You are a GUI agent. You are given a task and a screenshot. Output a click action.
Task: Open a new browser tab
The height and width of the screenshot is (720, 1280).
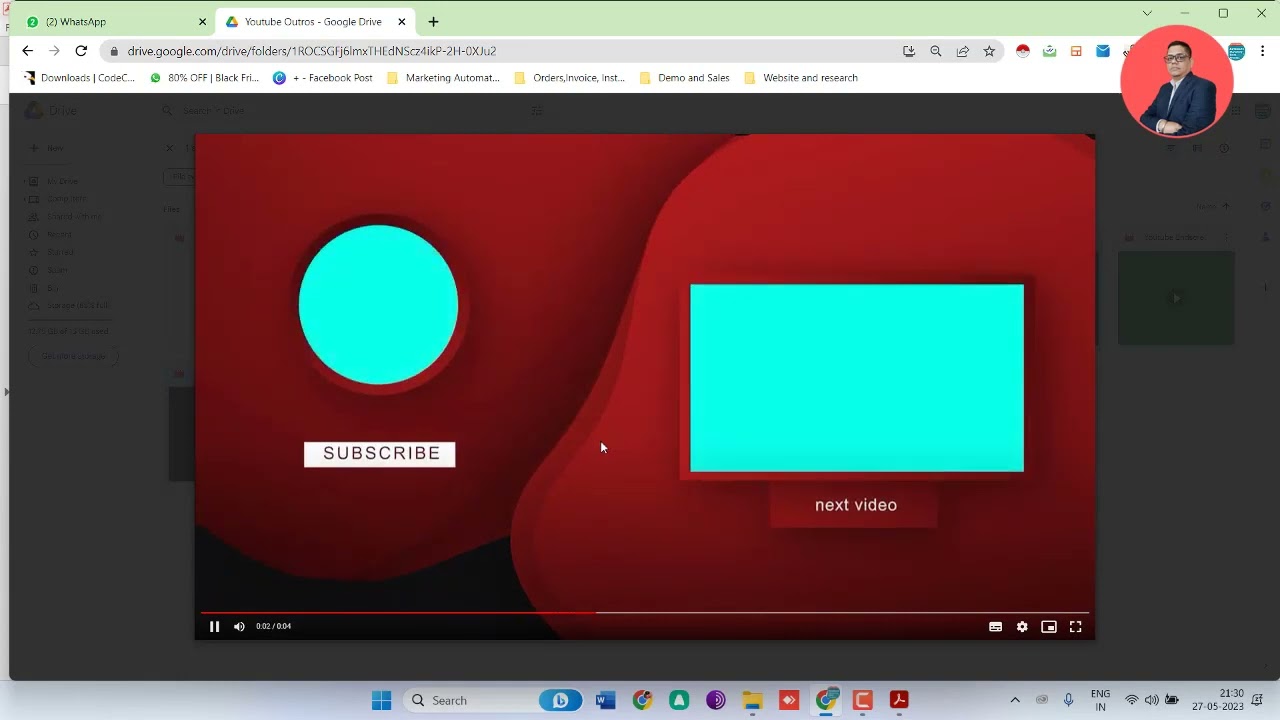click(433, 21)
